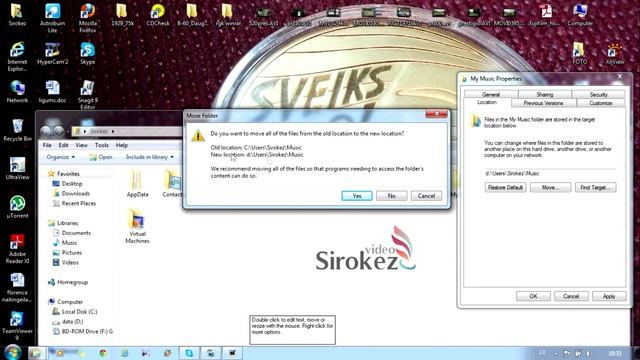Click Yes in Move Folder dialog

[x=357, y=196]
